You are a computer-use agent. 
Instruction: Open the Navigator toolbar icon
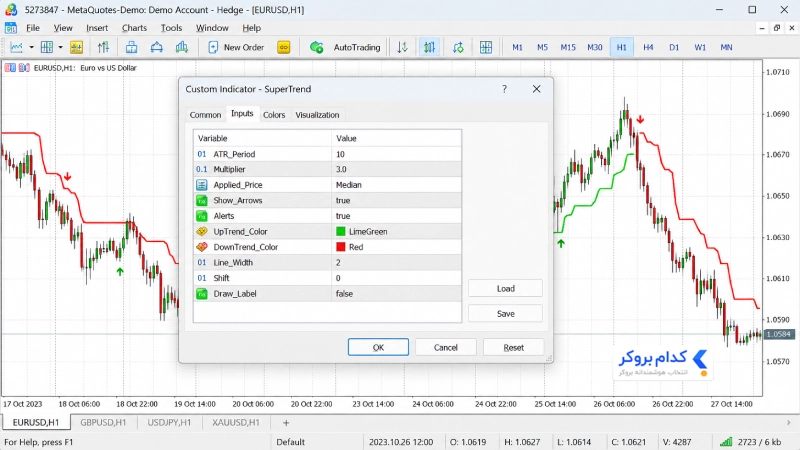132,47
